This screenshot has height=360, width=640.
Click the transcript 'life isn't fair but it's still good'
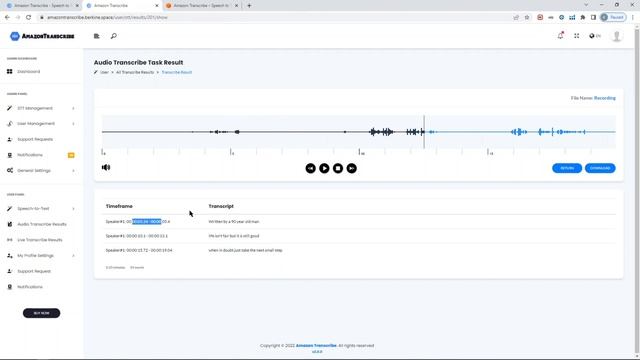[x=233, y=236]
